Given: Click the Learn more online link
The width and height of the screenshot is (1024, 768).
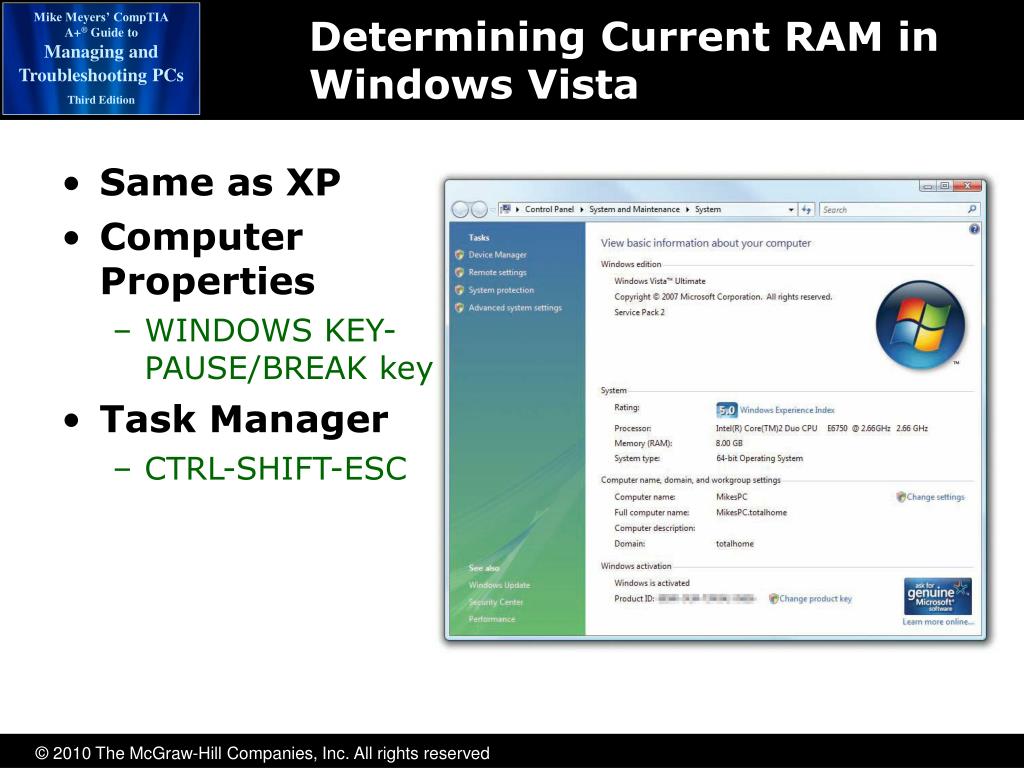Looking at the screenshot, I should 938,622.
